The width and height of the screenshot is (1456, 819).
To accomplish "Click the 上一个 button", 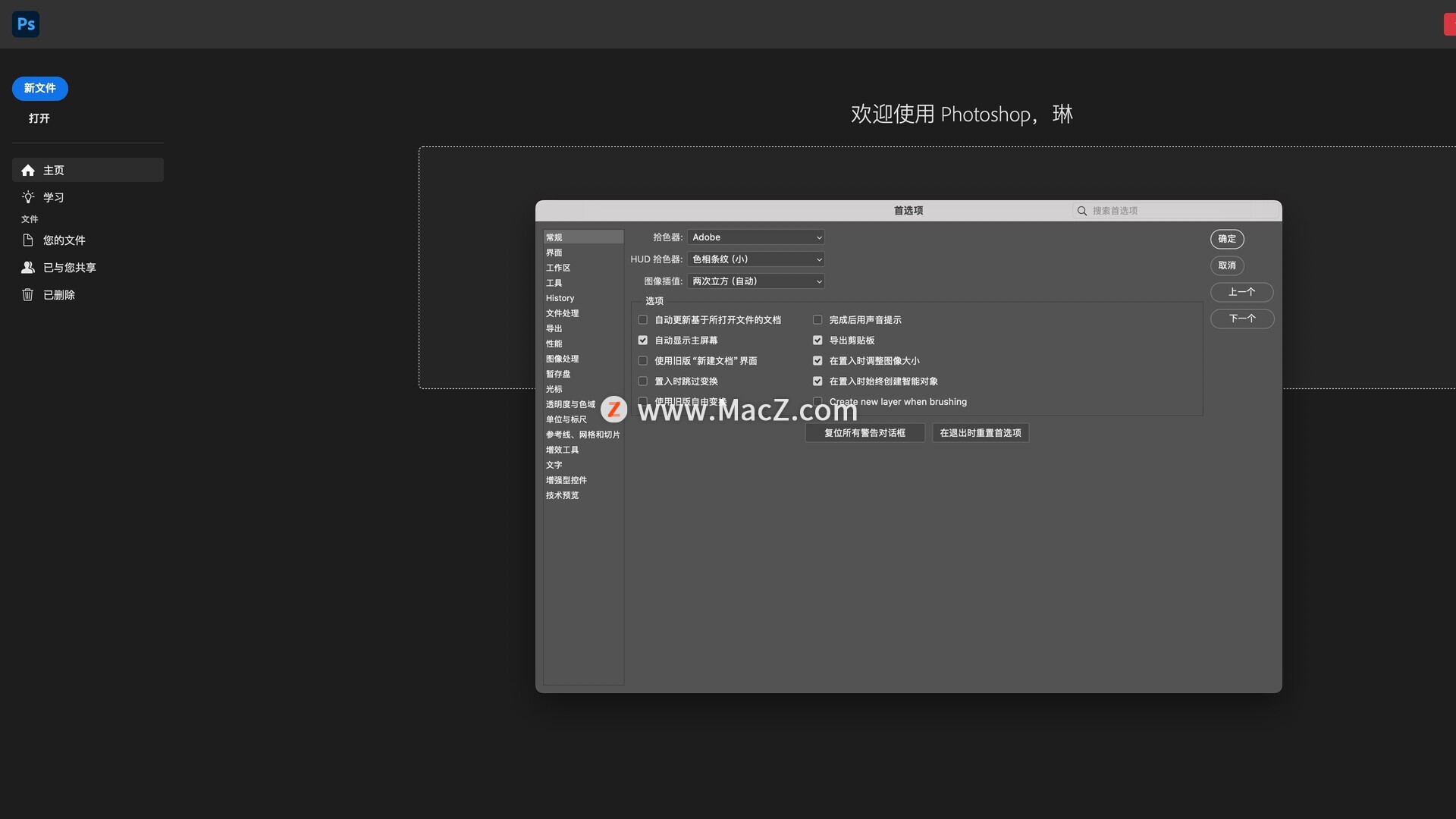I will pyautogui.click(x=1242, y=292).
